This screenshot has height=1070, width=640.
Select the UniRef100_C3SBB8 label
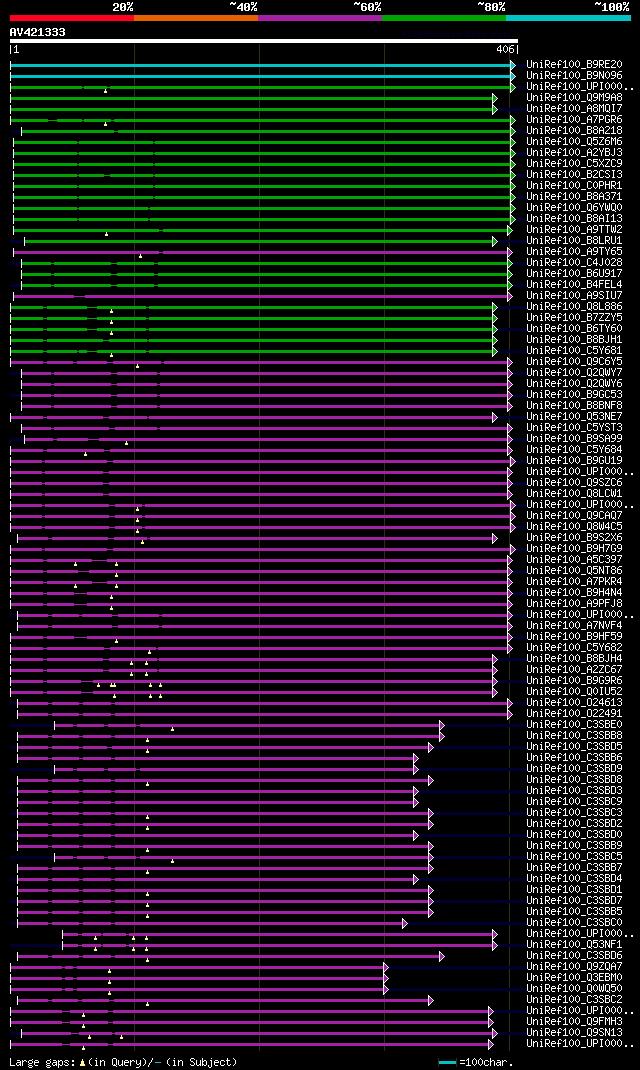[574, 736]
